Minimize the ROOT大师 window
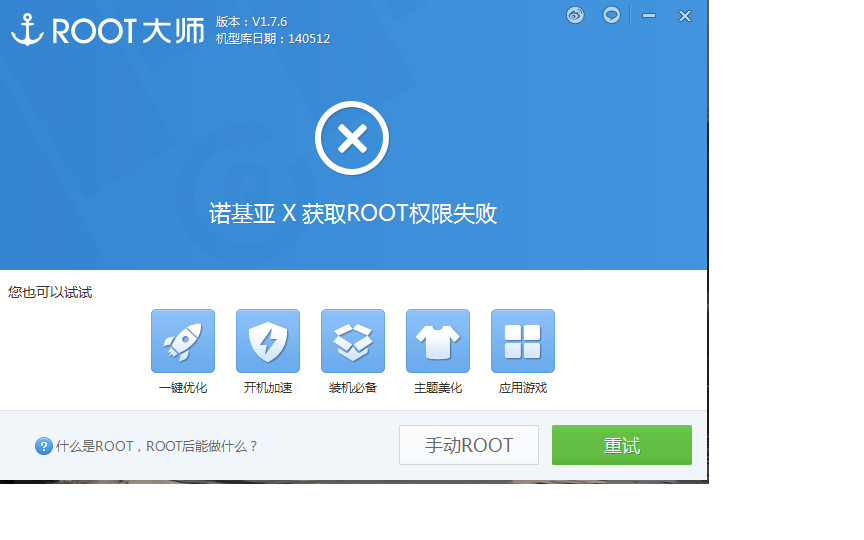The width and height of the screenshot is (864, 540). tap(649, 16)
